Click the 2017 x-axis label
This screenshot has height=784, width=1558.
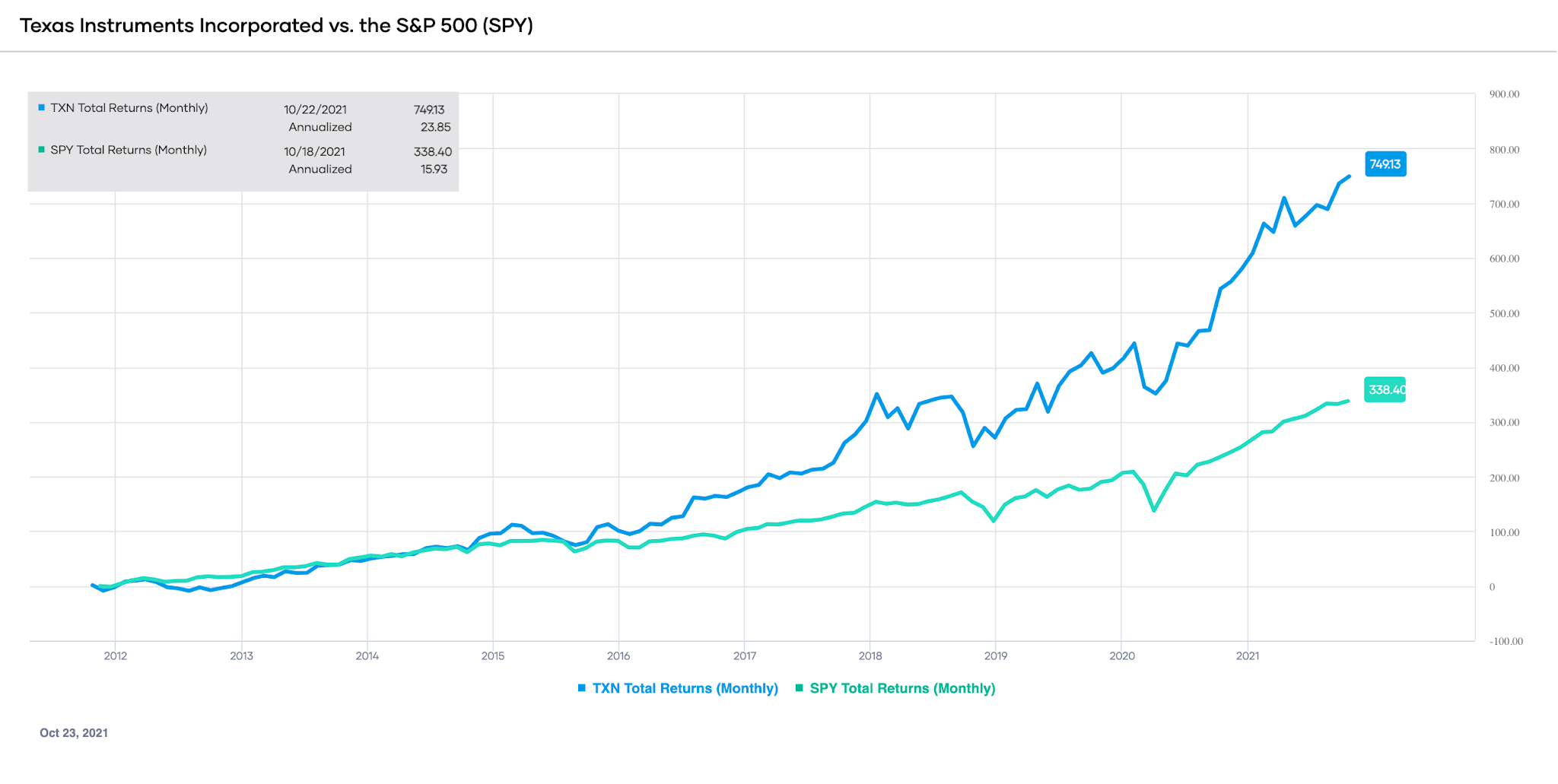(745, 655)
